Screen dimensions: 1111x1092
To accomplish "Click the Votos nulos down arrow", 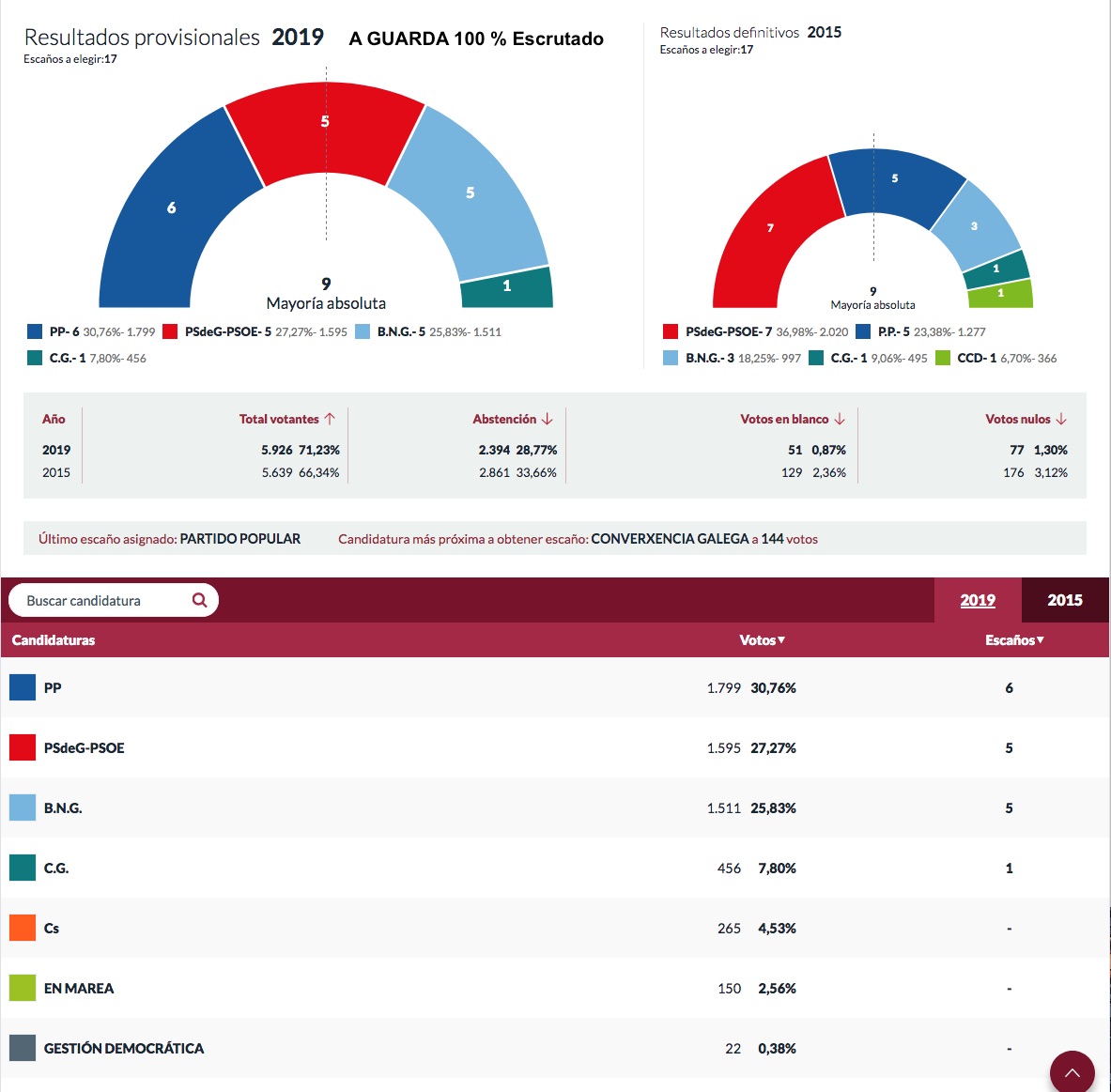I will pyautogui.click(x=1061, y=419).
